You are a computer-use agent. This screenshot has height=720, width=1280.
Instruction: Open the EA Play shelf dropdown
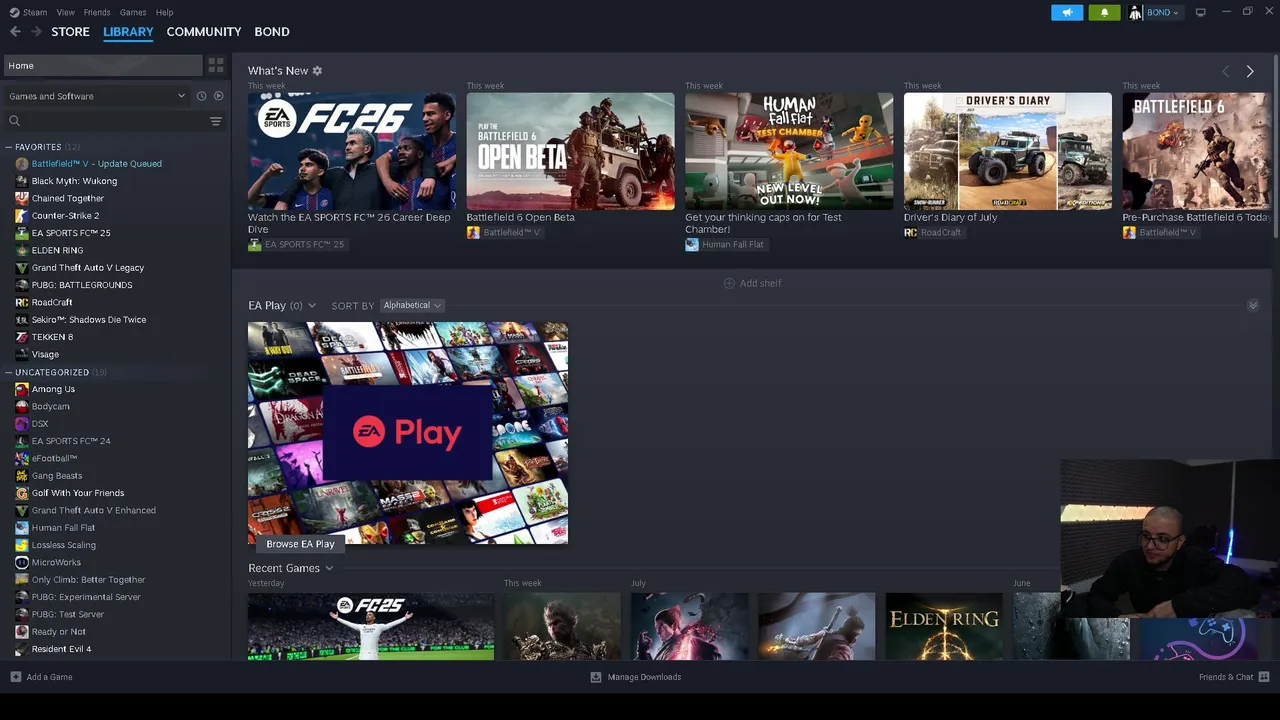click(x=312, y=305)
